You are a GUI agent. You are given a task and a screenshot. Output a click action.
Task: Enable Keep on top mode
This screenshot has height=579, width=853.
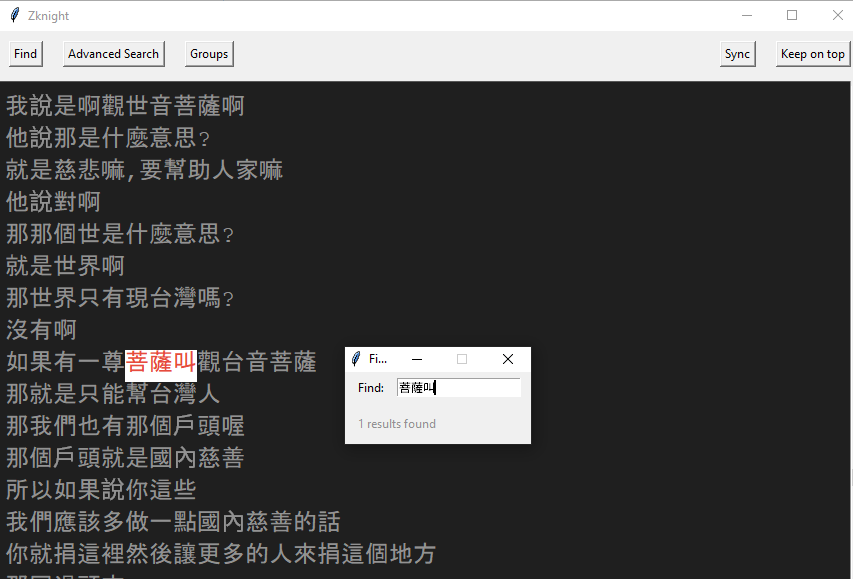(812, 53)
